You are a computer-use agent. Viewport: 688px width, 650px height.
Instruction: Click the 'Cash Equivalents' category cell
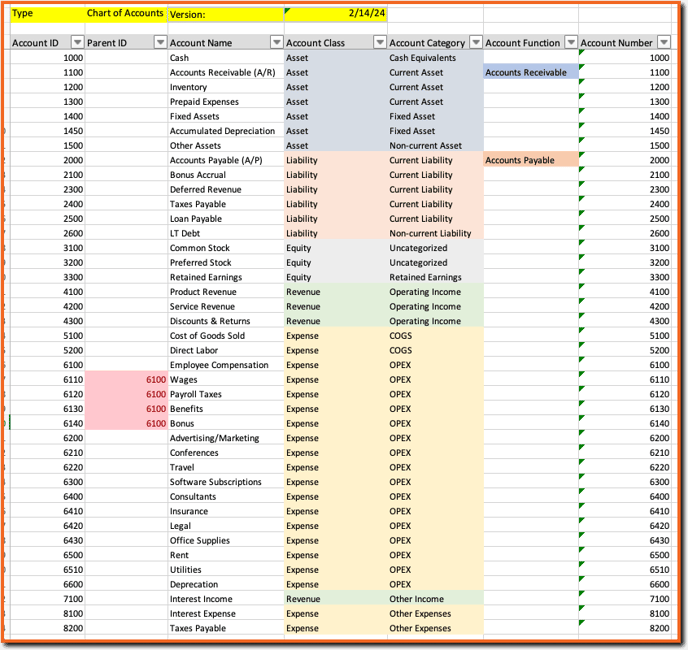pyautogui.click(x=435, y=57)
